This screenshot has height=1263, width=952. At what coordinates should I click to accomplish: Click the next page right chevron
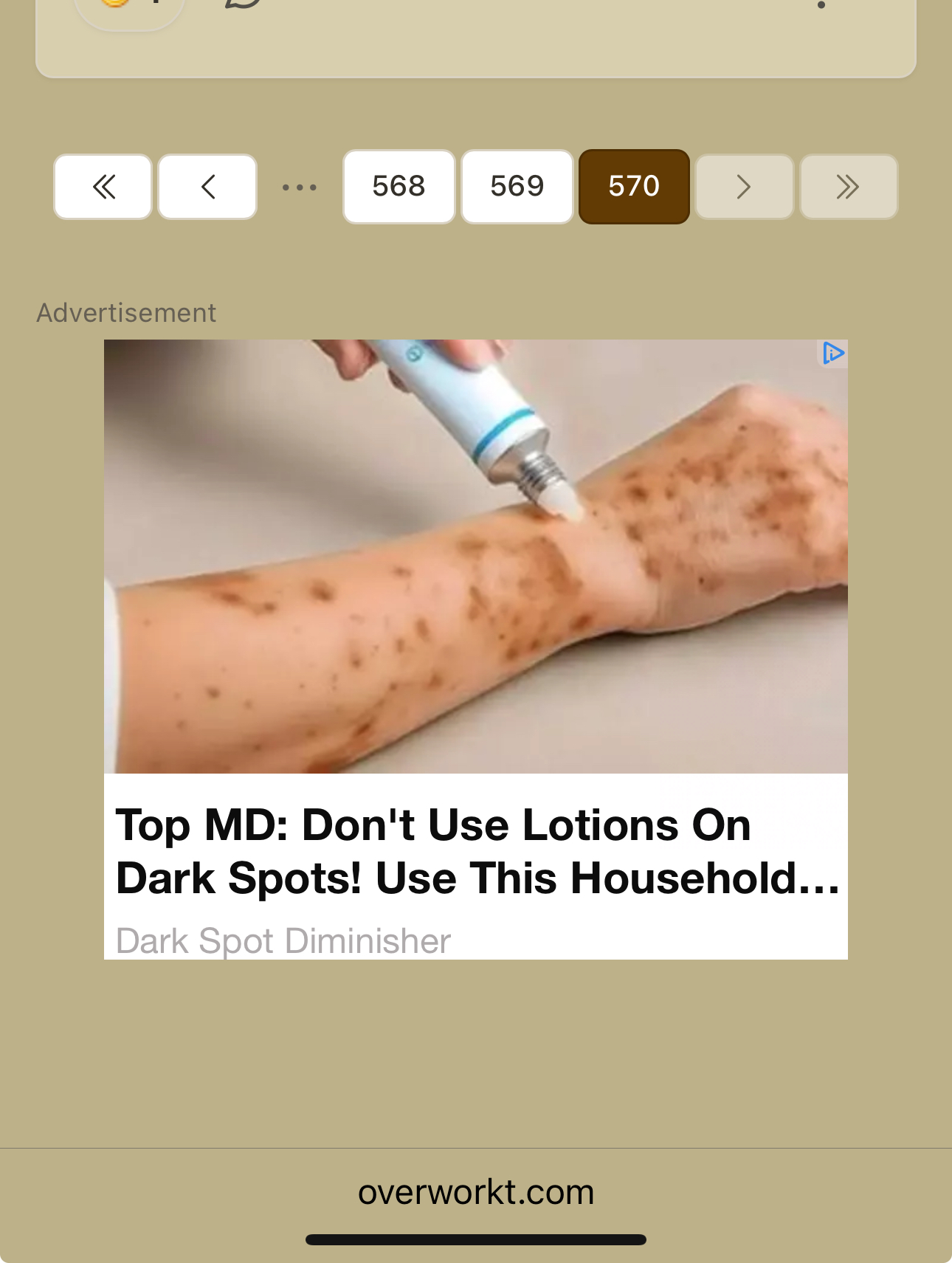[x=744, y=187]
